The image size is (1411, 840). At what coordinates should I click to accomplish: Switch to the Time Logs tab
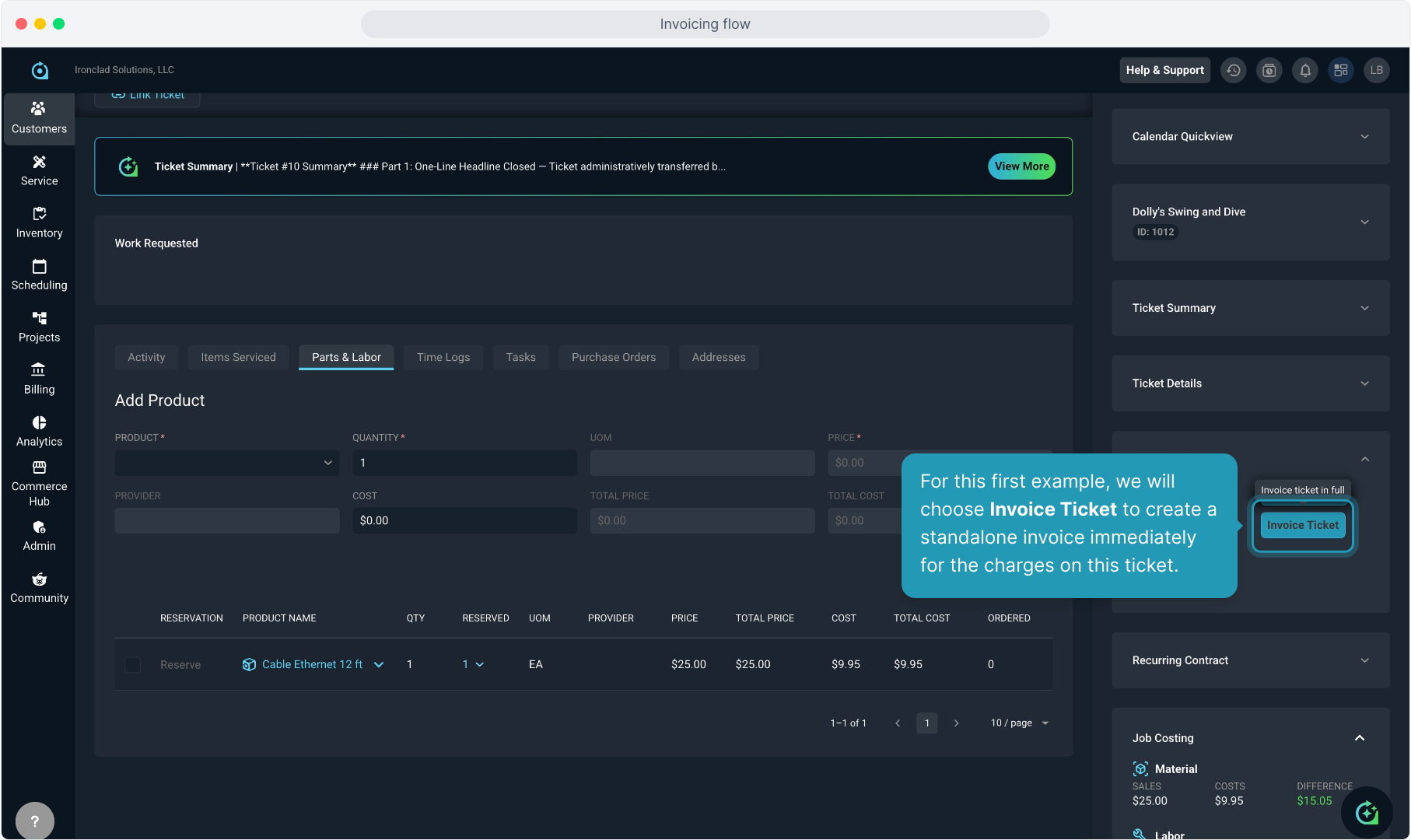[x=443, y=357]
